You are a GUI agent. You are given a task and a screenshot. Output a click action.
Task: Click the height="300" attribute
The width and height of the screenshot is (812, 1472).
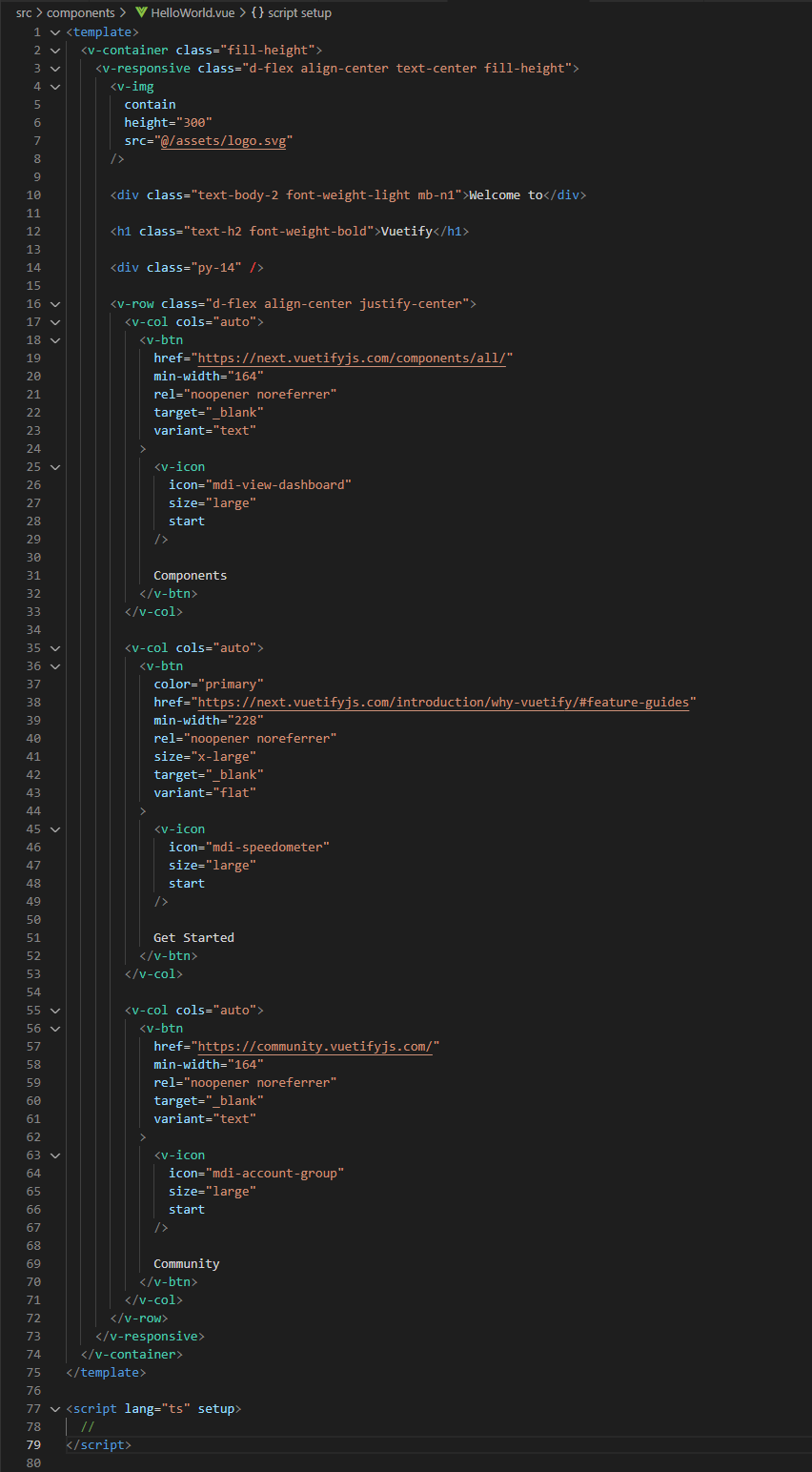169,123
